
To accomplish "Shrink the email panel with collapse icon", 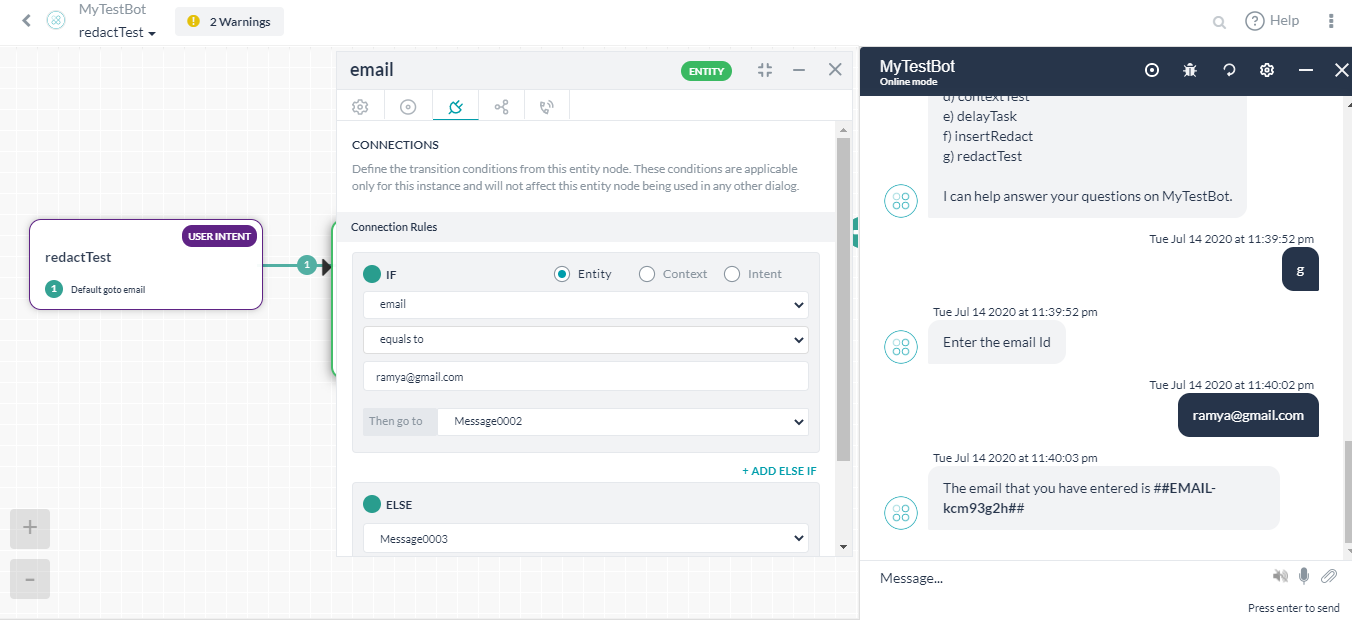I will 765,70.
